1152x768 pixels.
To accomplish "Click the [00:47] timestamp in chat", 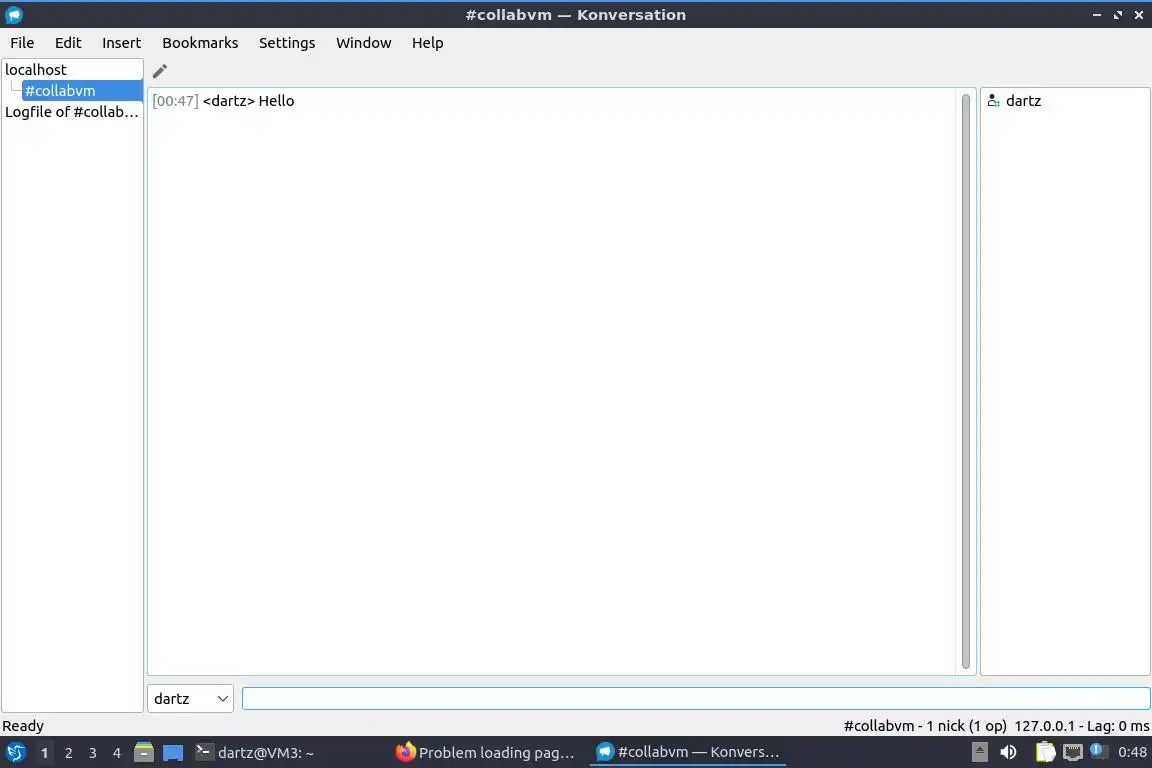I will pyautogui.click(x=175, y=101).
